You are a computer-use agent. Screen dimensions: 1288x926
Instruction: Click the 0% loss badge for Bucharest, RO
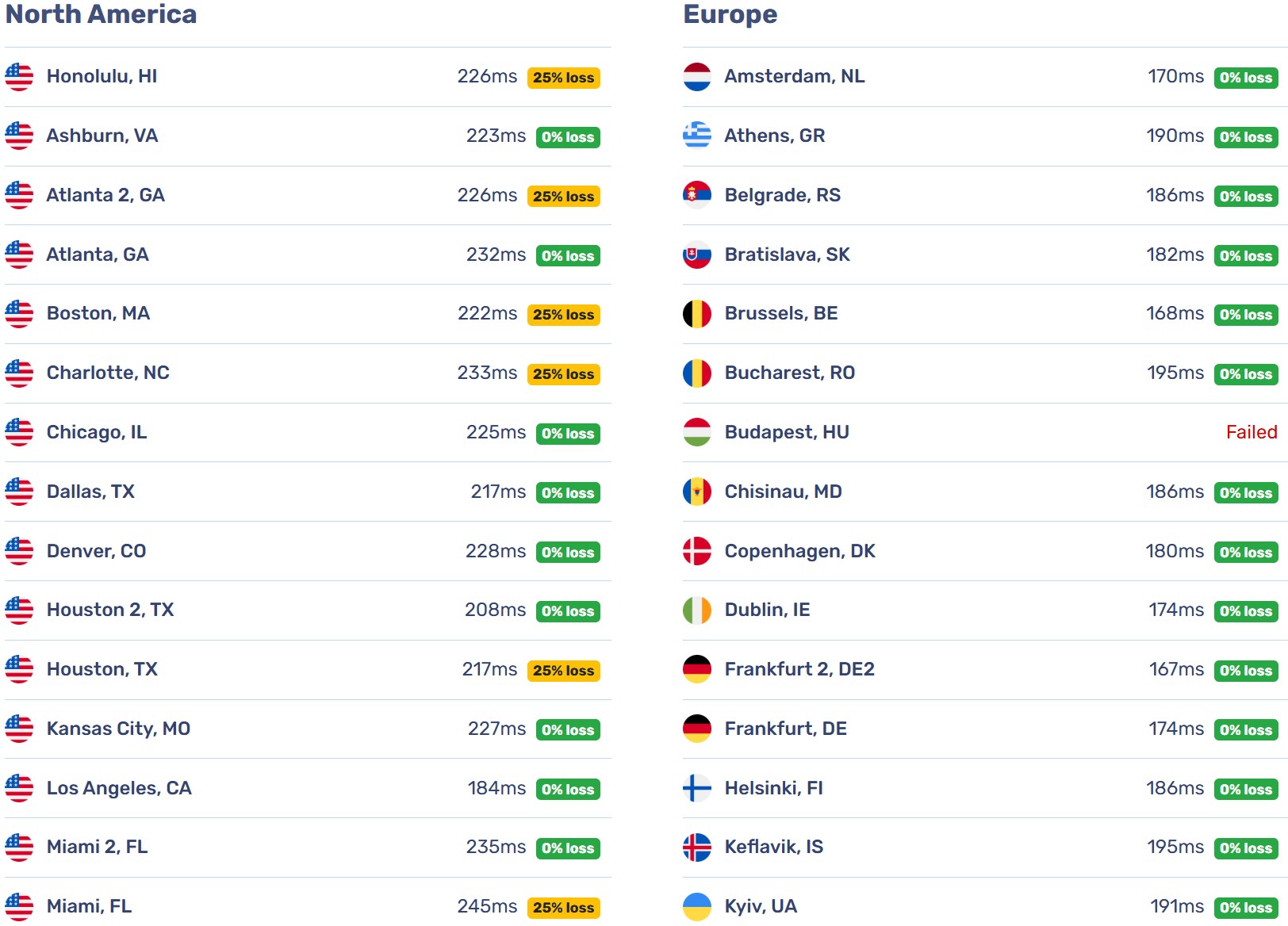1246,374
